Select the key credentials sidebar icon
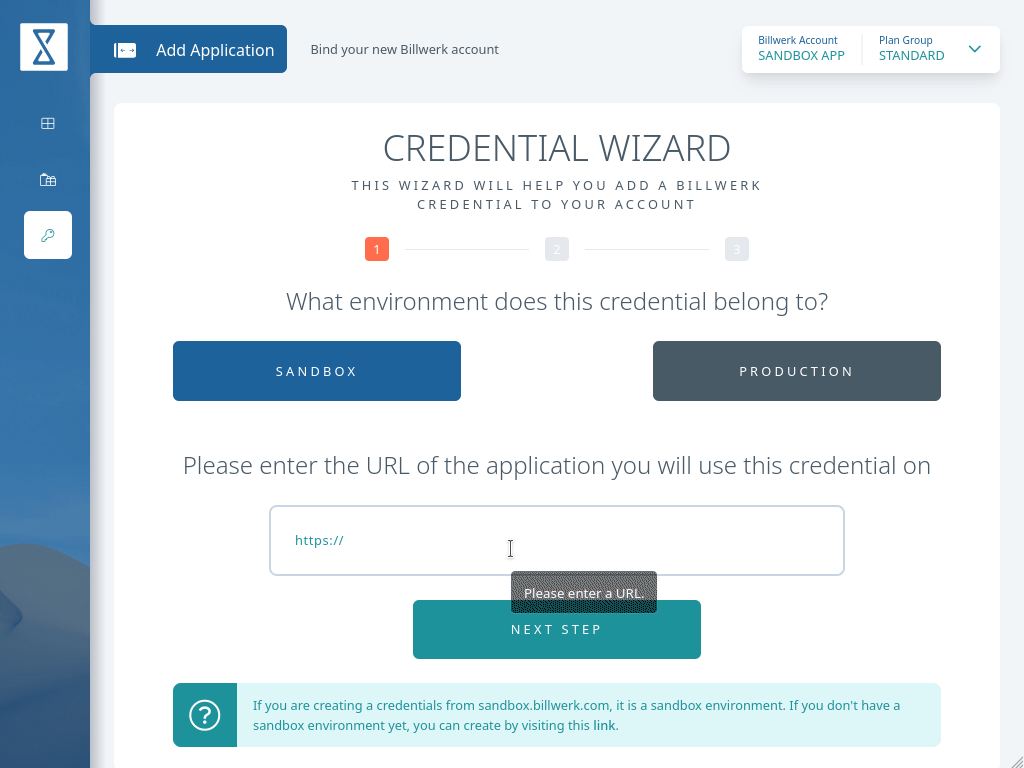This screenshot has width=1024, height=768. click(x=48, y=235)
